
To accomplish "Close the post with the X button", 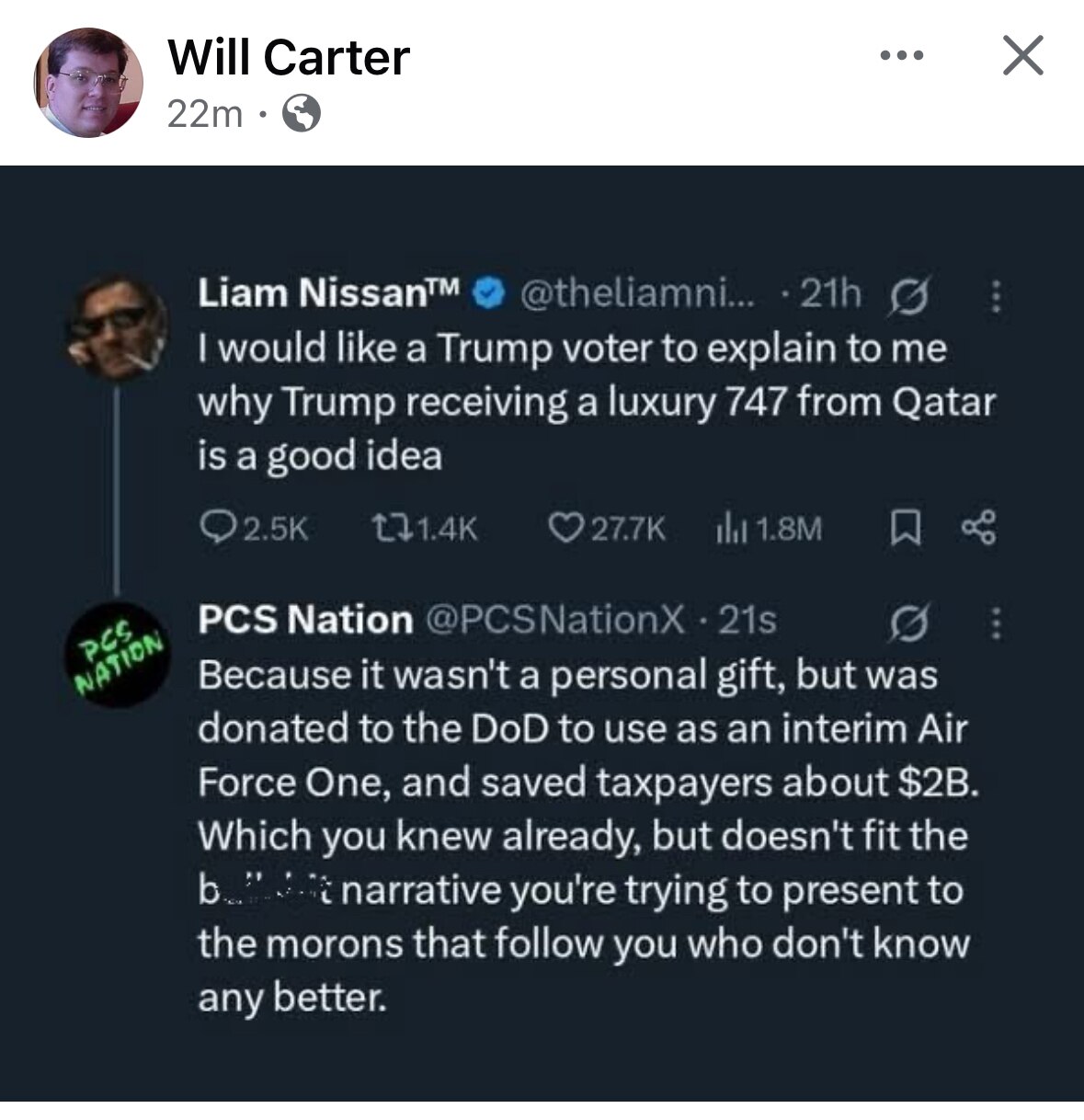I will pos(1021,55).
